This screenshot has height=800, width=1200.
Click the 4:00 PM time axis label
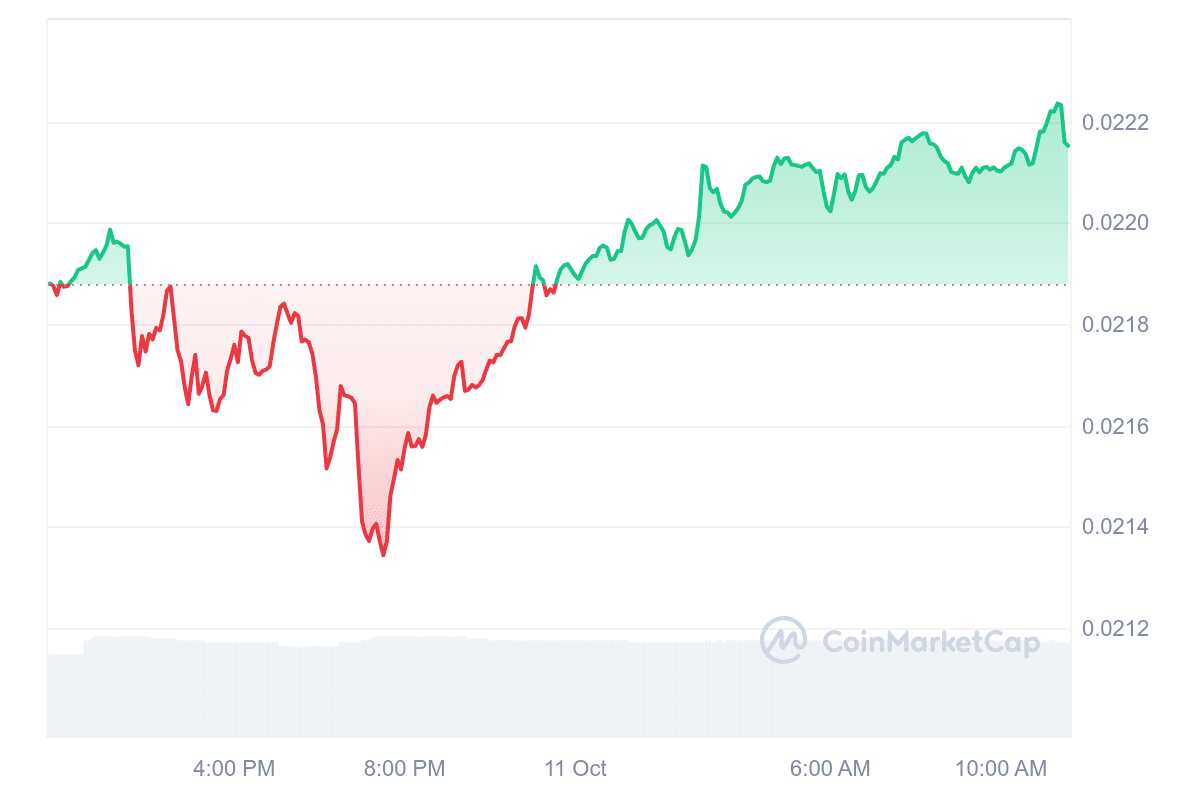click(x=234, y=769)
